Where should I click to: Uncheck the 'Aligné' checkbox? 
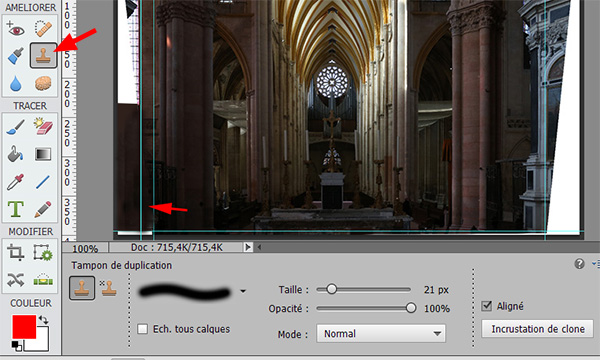[486, 306]
